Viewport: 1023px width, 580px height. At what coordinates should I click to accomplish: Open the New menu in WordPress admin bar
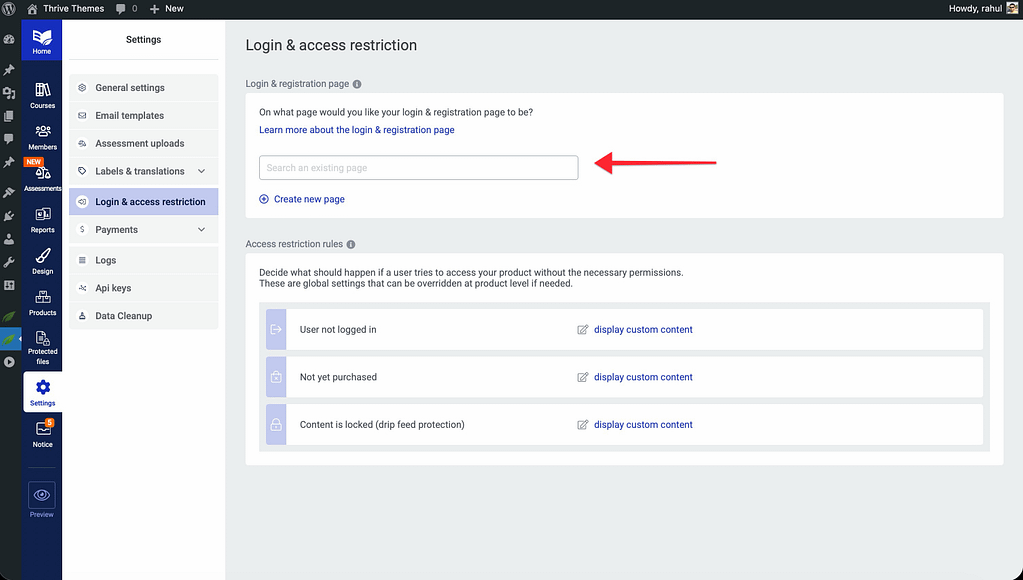(166, 8)
